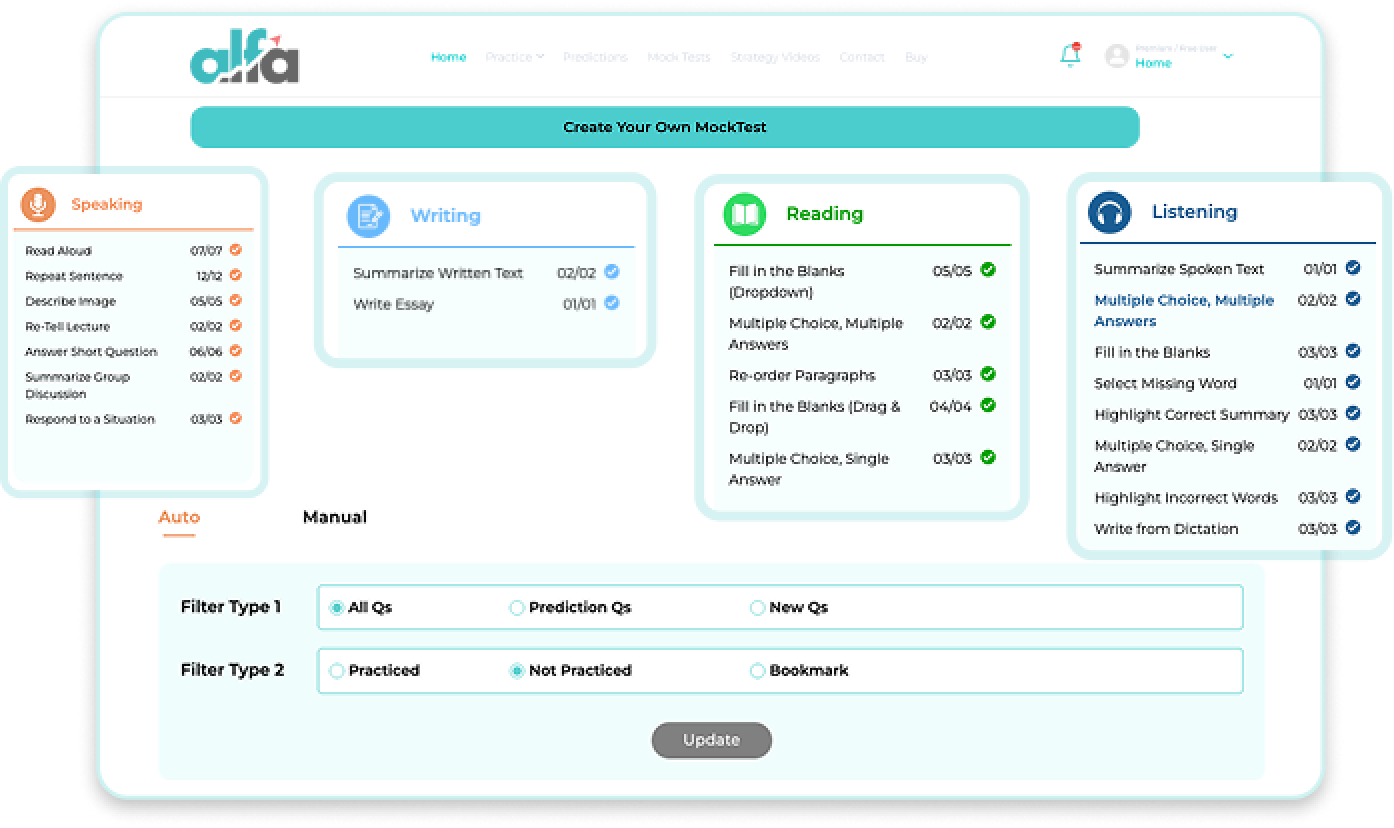Go to the Home menu item

coord(448,57)
